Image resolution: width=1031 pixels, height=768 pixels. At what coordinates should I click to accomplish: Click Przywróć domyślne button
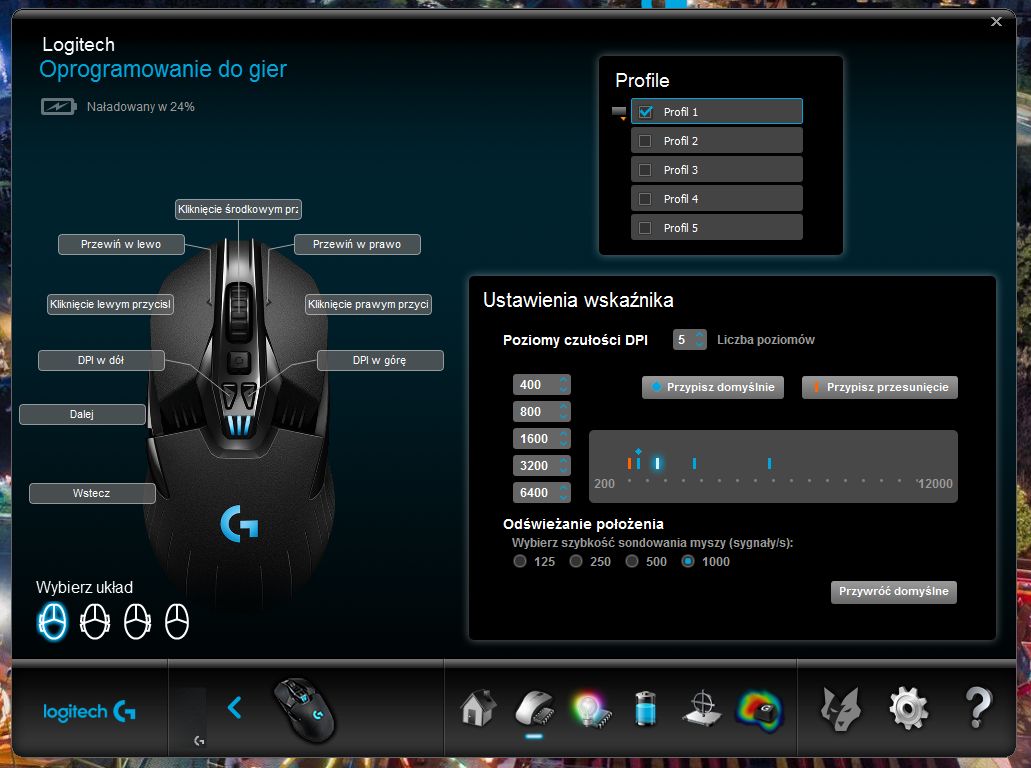coord(894,592)
